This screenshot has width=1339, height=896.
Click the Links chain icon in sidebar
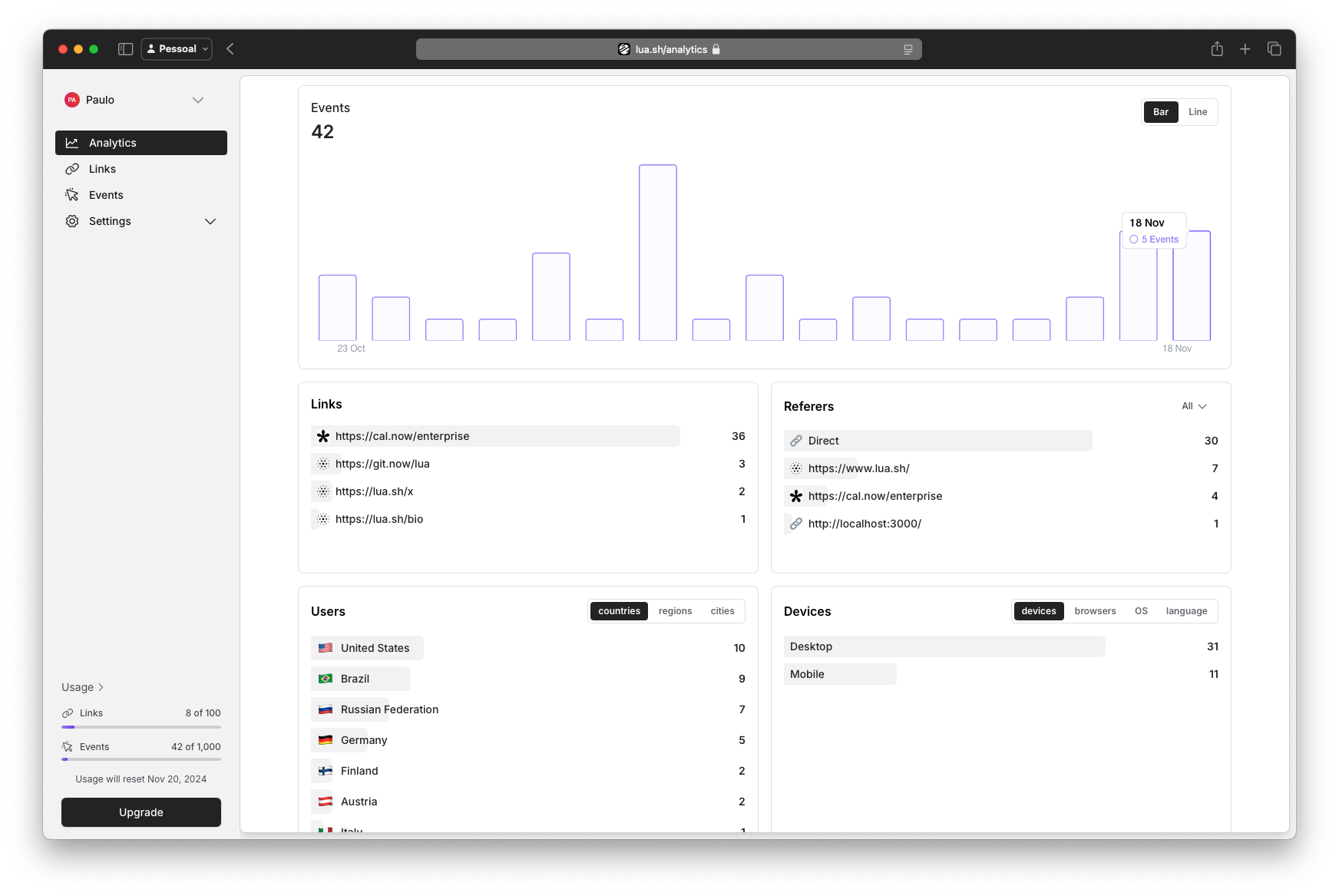[72, 169]
